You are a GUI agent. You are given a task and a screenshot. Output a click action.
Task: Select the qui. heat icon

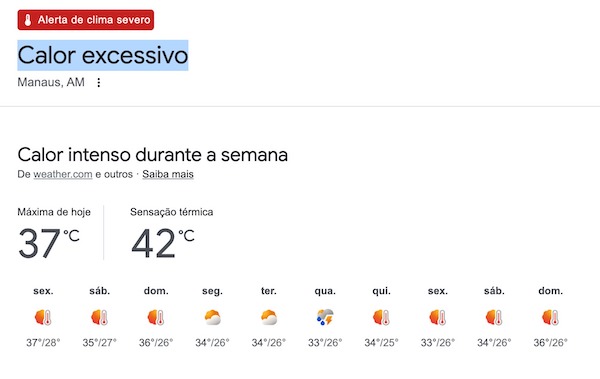(382, 317)
